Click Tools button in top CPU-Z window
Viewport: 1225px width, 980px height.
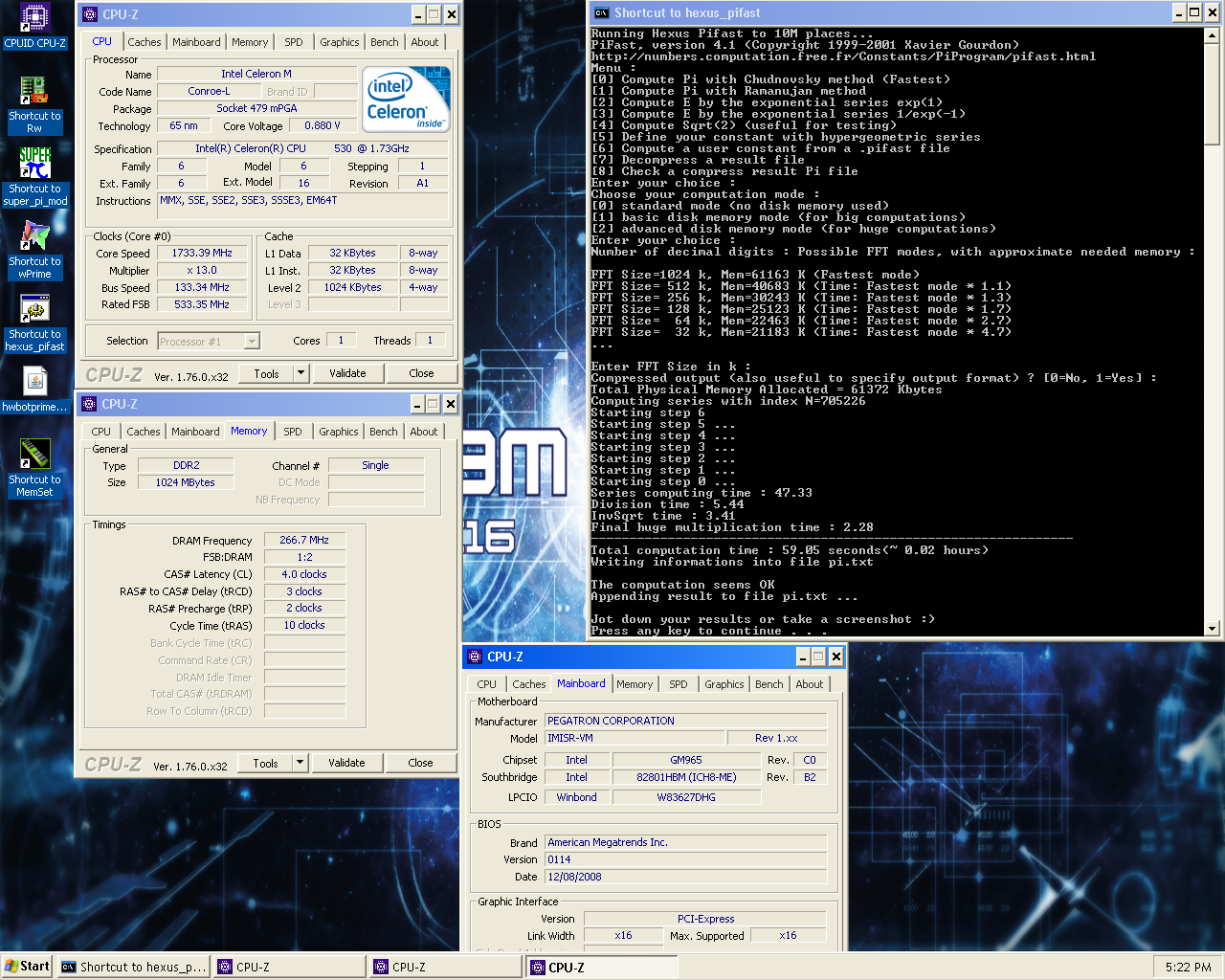[x=267, y=373]
